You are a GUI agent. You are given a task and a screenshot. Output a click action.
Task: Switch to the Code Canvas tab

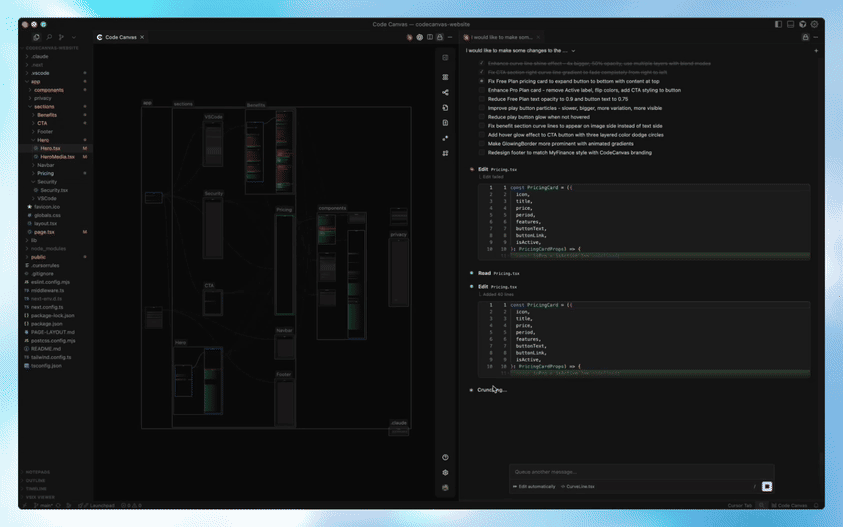click(x=120, y=37)
